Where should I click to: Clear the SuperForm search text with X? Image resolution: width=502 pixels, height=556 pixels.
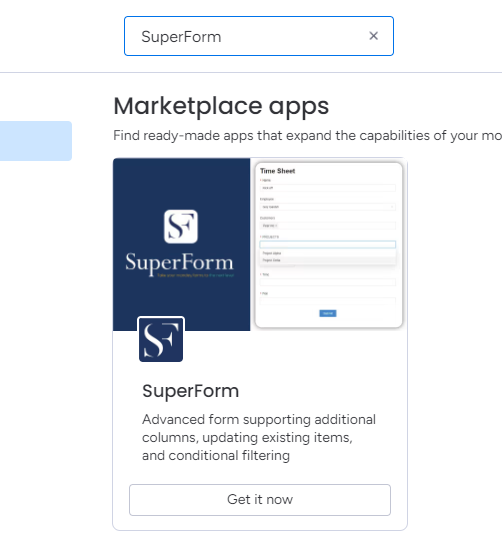pyautogui.click(x=373, y=36)
